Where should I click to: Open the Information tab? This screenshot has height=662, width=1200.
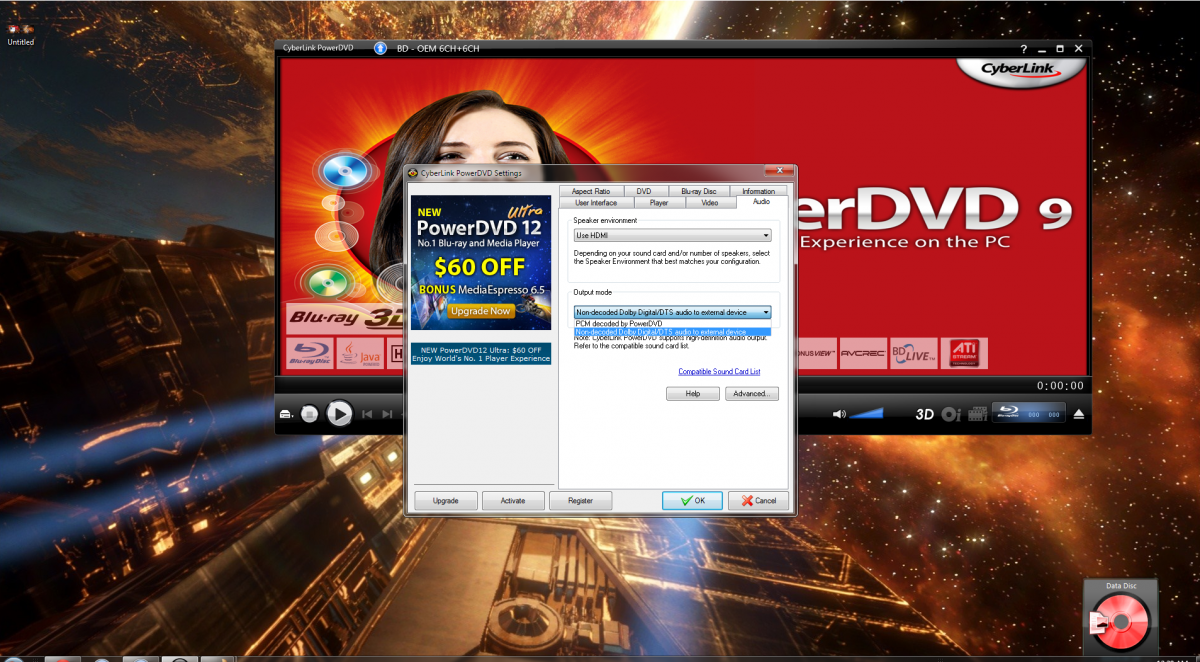758,191
